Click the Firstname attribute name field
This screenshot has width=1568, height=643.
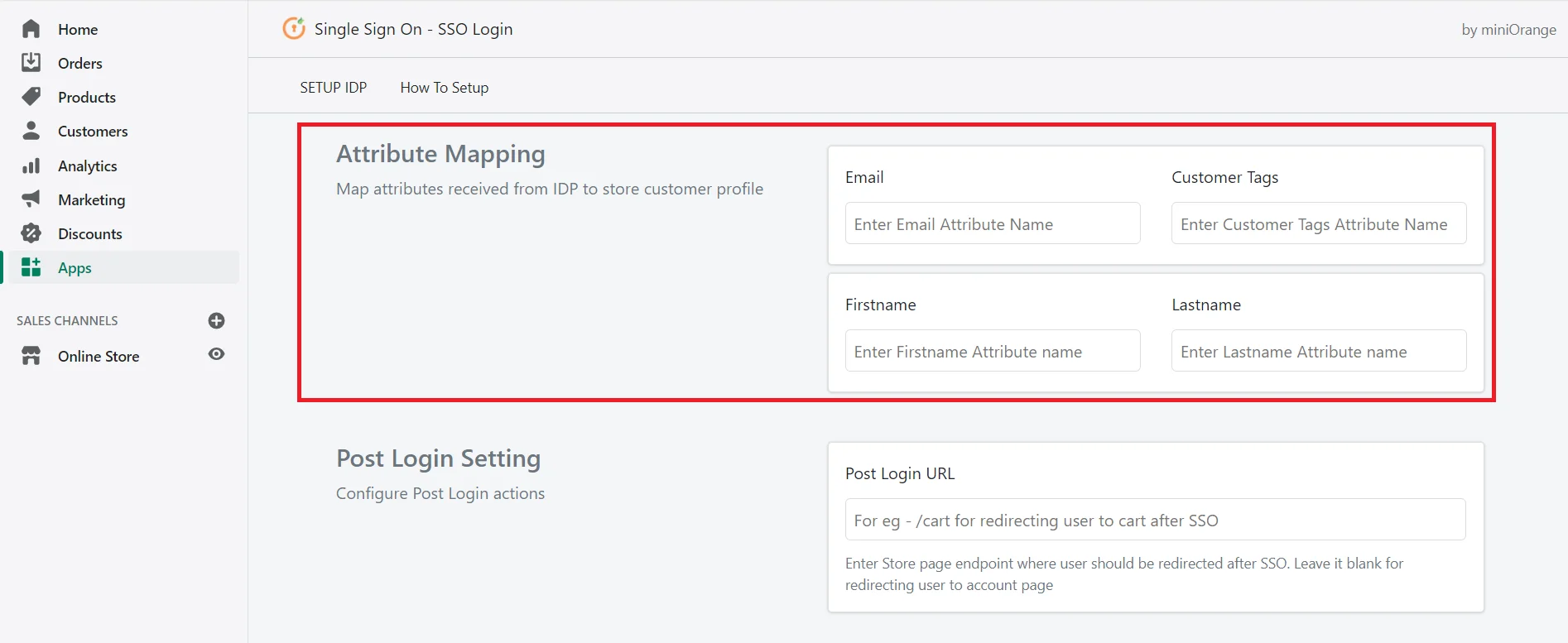pyautogui.click(x=992, y=351)
